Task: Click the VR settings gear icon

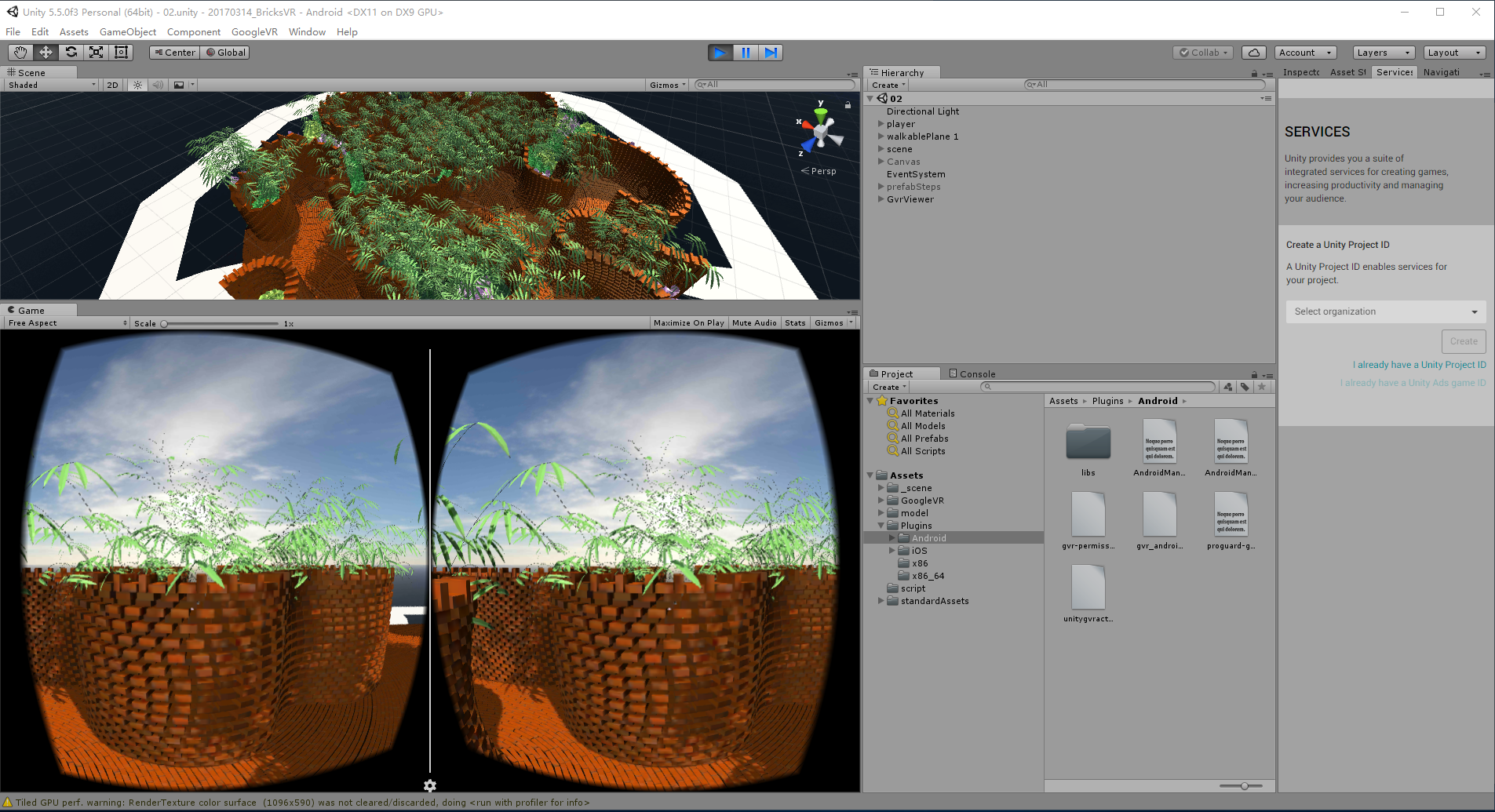Action: (x=430, y=785)
